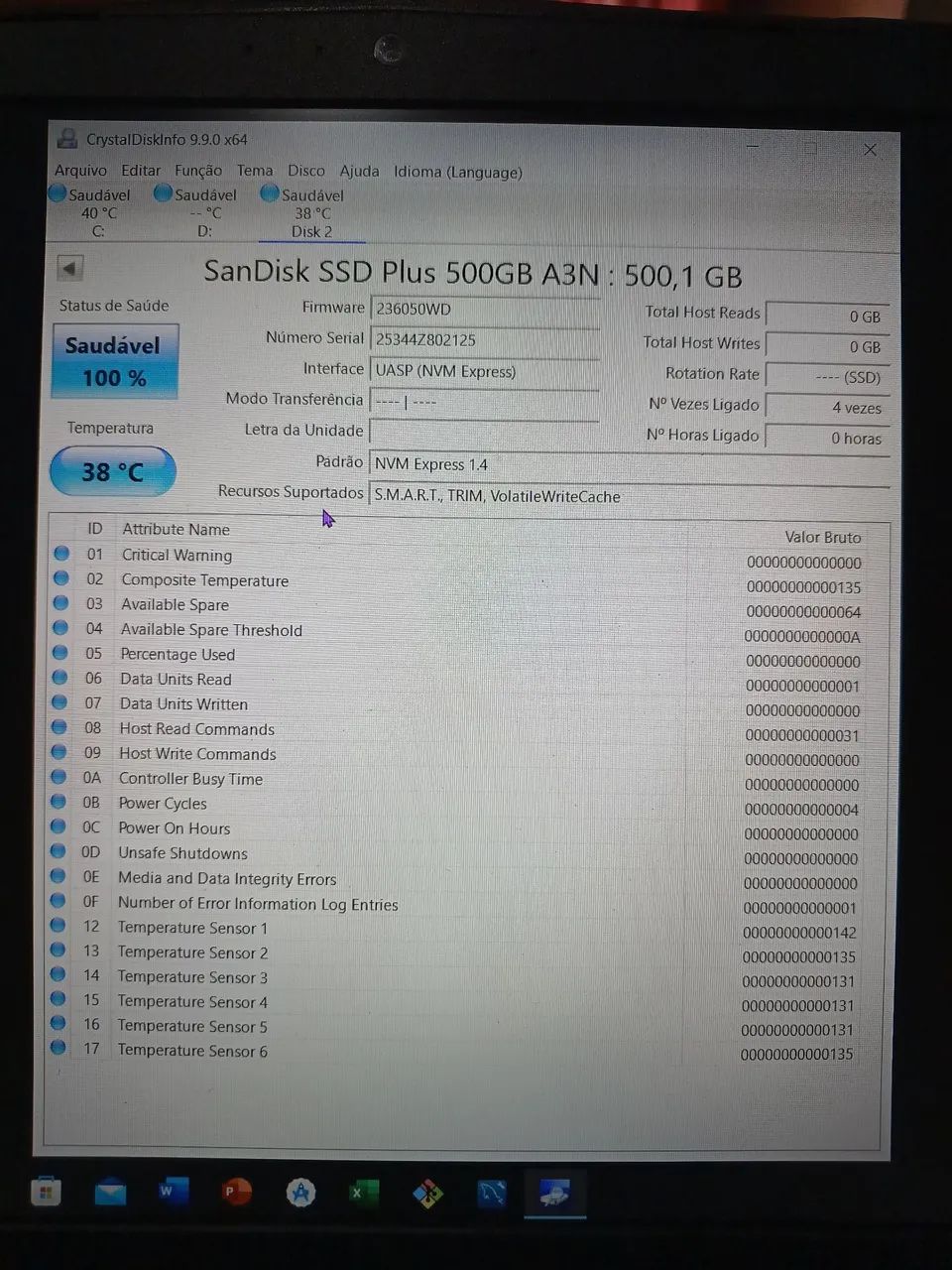Open the Git app from the taskbar
Viewport: 952px width, 1270px height.
coord(427,1194)
